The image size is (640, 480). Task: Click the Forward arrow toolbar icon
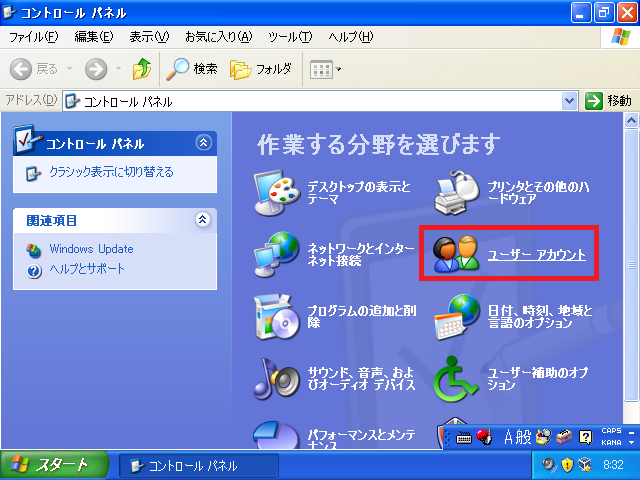tap(96, 69)
